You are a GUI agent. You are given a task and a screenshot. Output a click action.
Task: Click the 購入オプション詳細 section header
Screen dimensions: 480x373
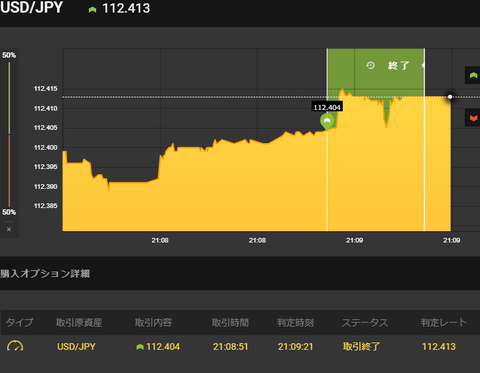point(45,274)
